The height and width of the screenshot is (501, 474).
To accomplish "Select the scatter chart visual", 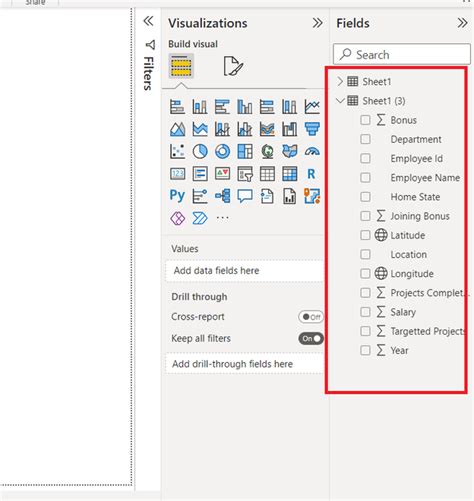I will (x=177, y=151).
